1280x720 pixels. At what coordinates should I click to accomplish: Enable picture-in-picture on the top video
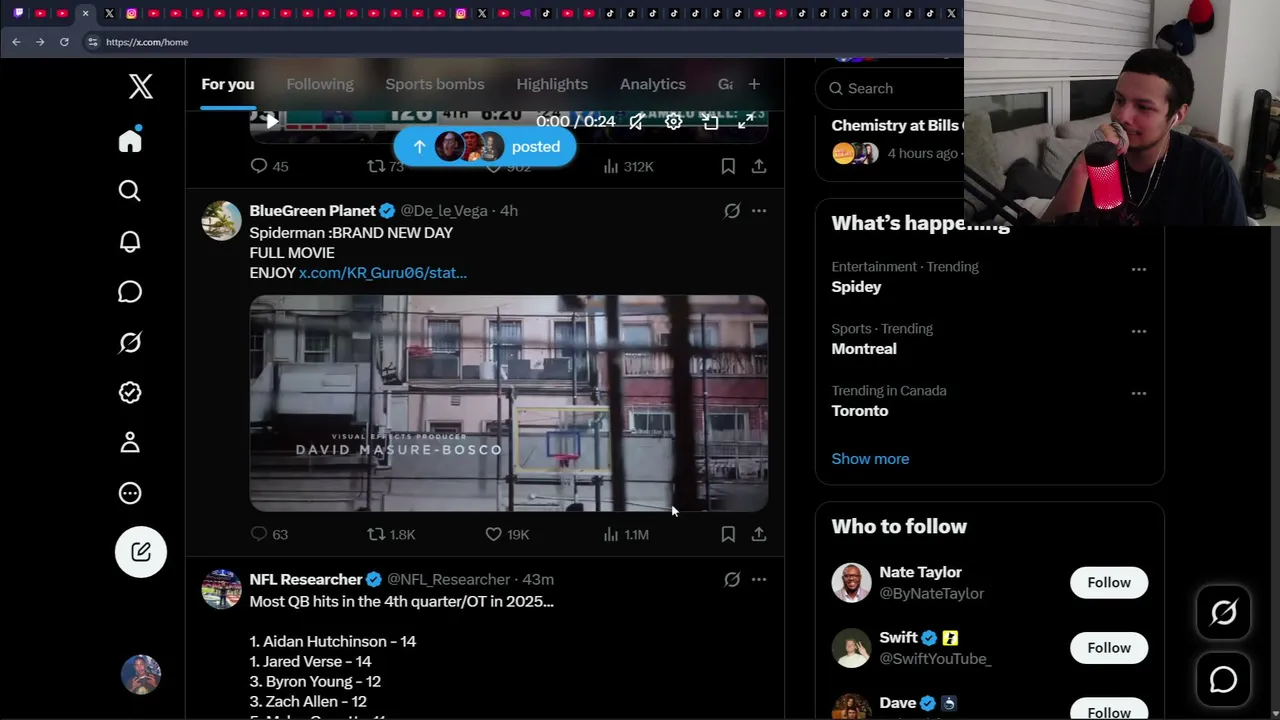(710, 121)
